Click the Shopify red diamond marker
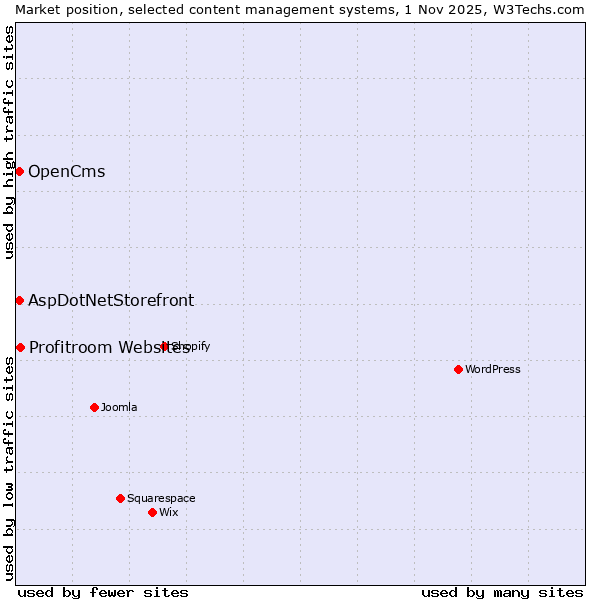The image size is (600, 600). [x=165, y=346]
